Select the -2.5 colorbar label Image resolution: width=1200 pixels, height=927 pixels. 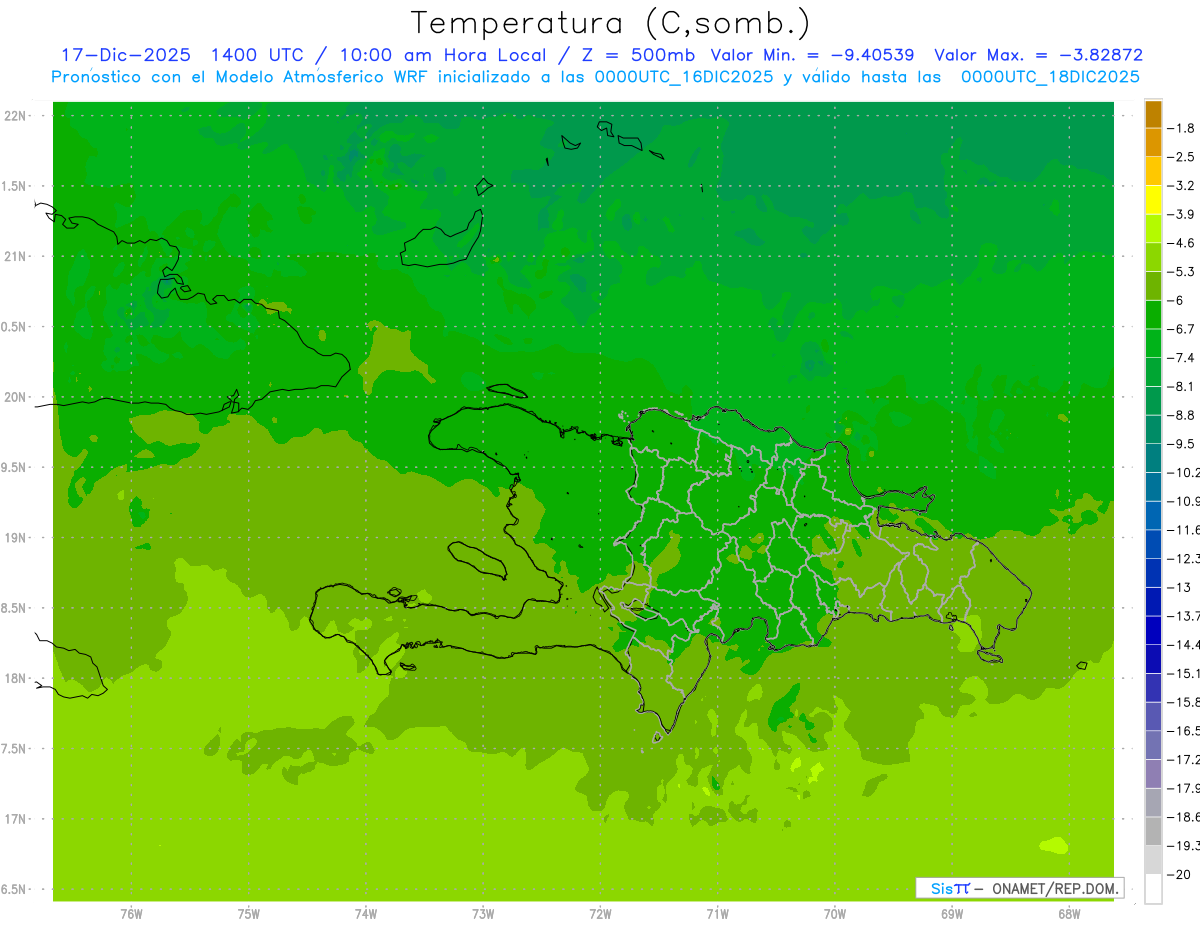click(x=1181, y=158)
